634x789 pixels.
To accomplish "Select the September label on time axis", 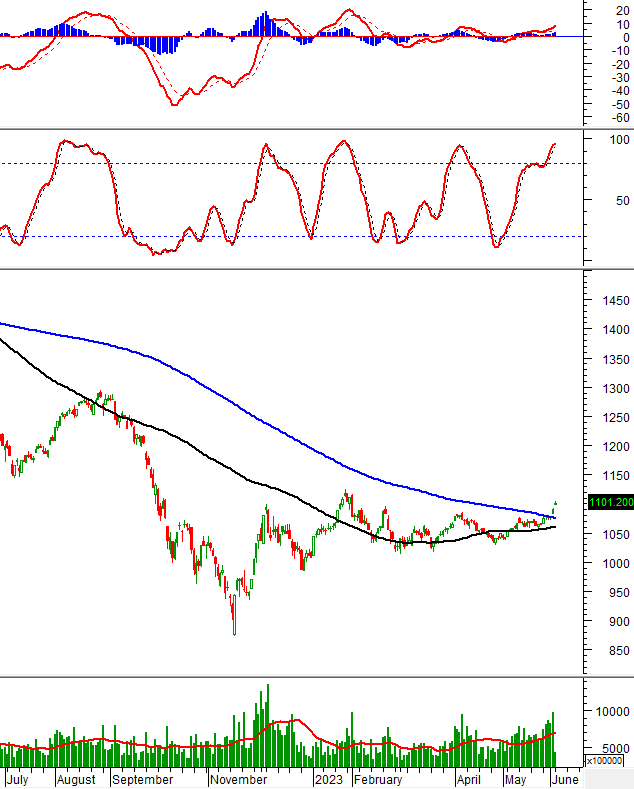I will point(142,779).
